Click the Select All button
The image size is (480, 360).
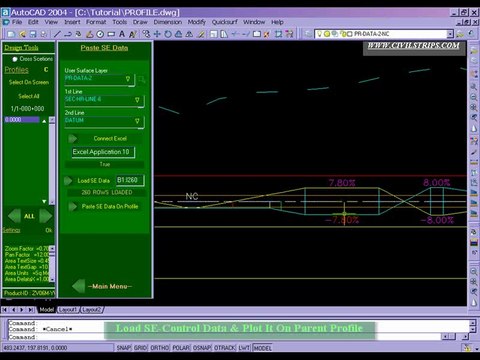point(29,96)
